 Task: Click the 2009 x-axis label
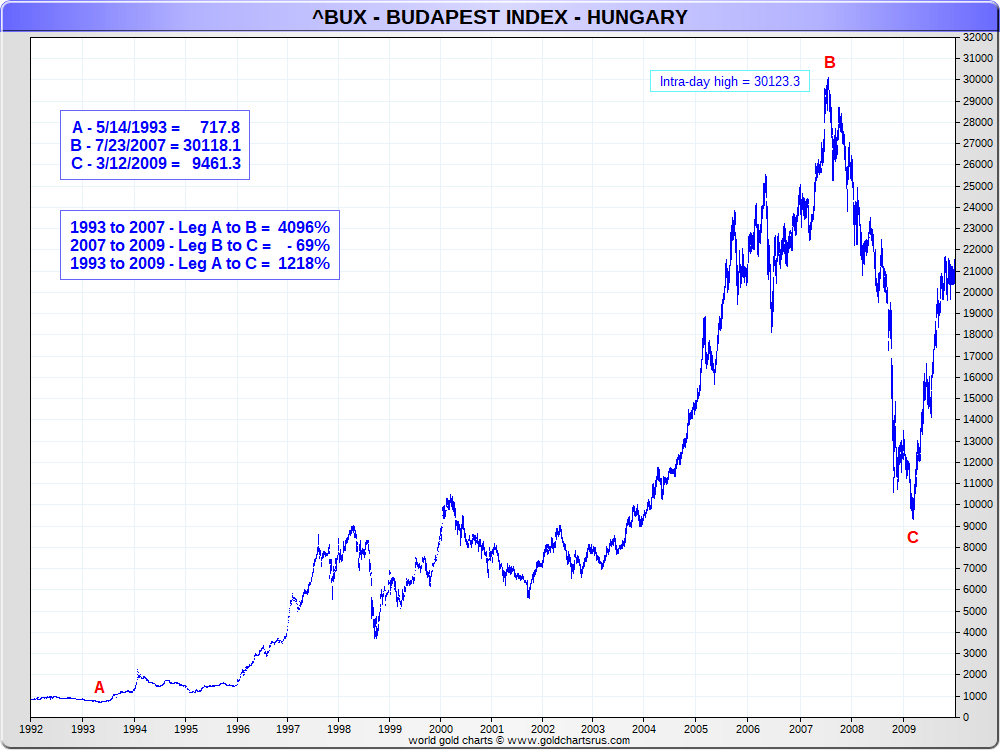(x=903, y=728)
